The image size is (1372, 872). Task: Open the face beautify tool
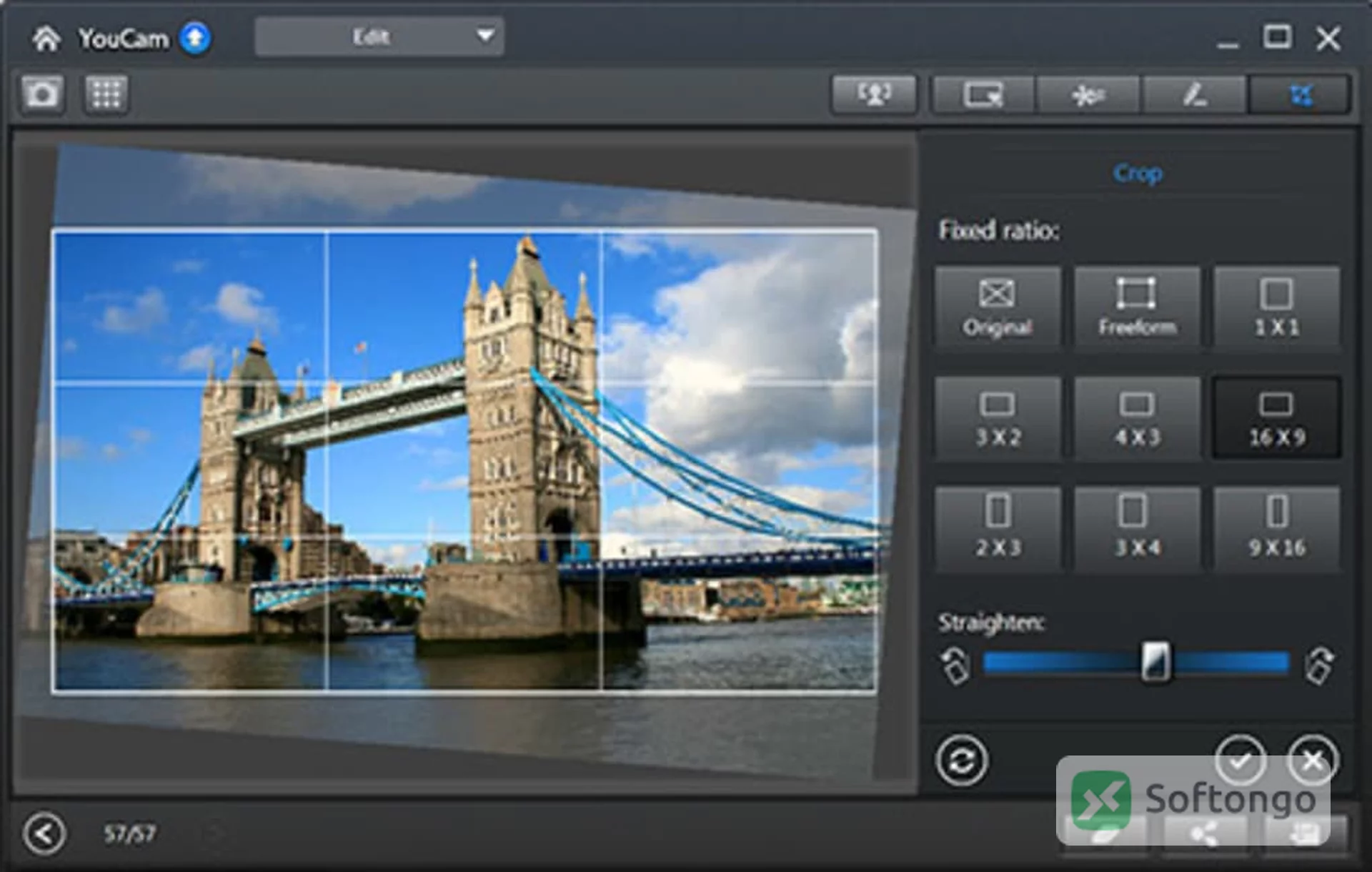point(874,94)
